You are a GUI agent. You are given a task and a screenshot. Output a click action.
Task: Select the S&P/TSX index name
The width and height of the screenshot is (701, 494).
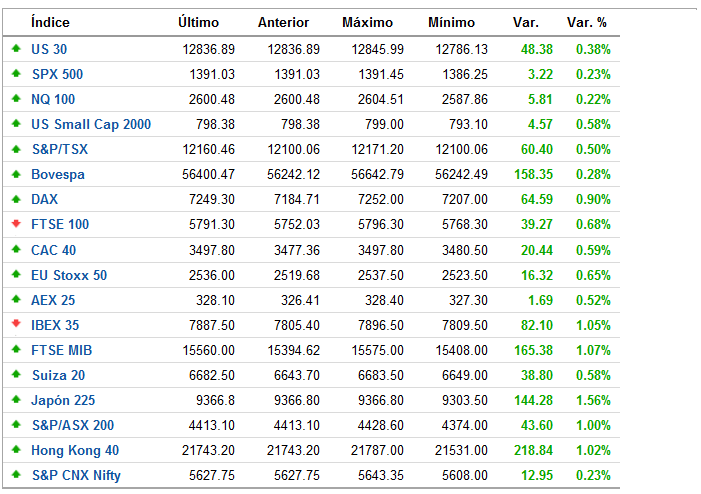(x=60, y=149)
